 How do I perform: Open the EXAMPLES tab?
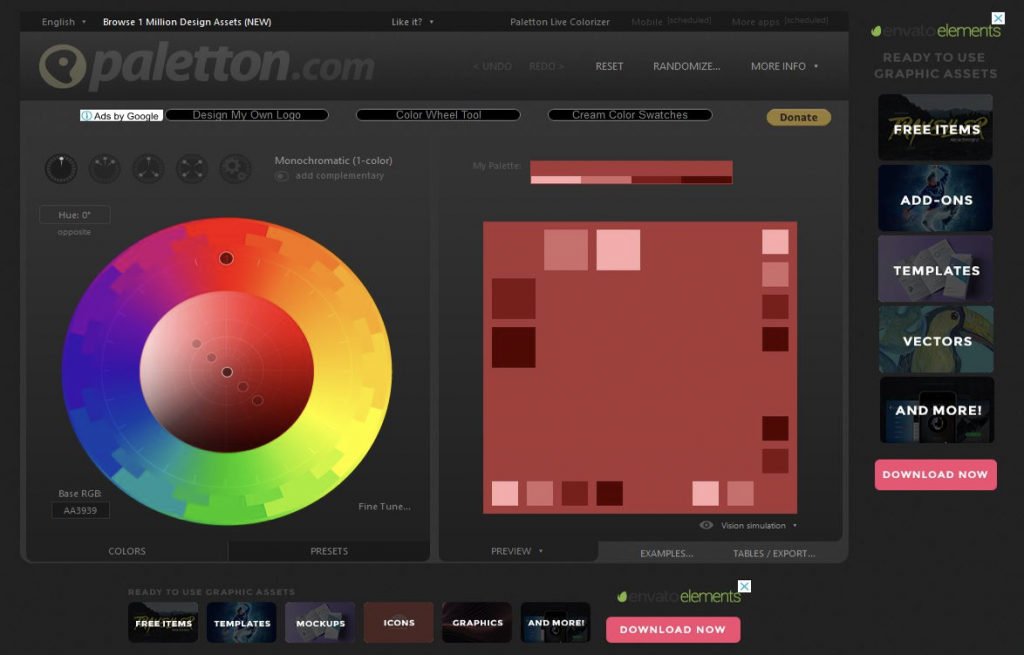pyautogui.click(x=667, y=553)
